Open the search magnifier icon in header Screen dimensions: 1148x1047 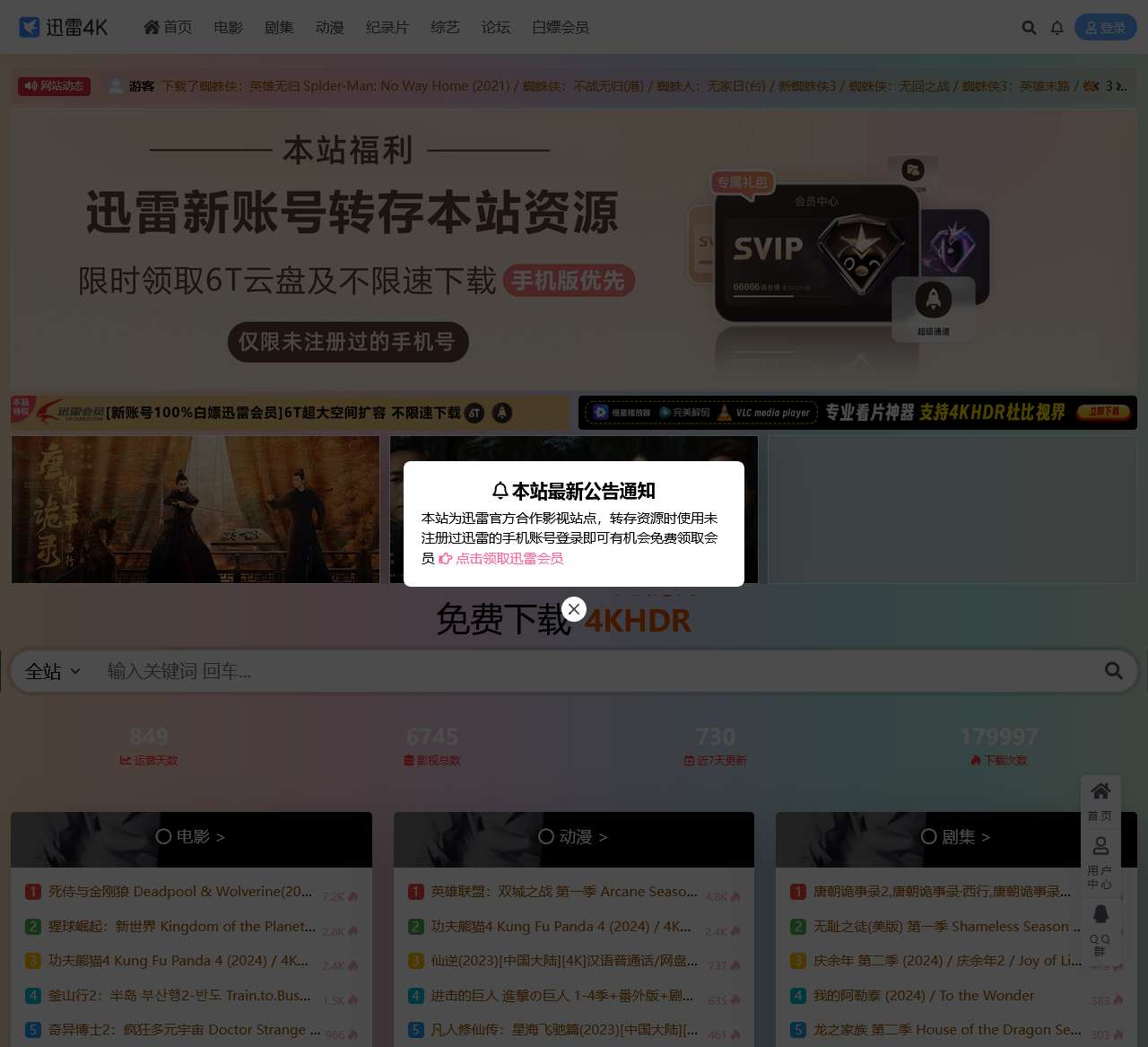tap(1029, 28)
